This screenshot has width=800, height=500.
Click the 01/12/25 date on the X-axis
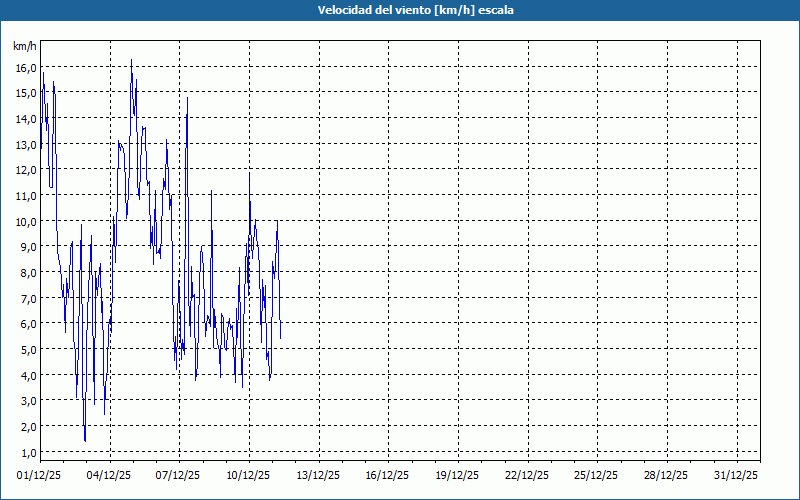40,476
